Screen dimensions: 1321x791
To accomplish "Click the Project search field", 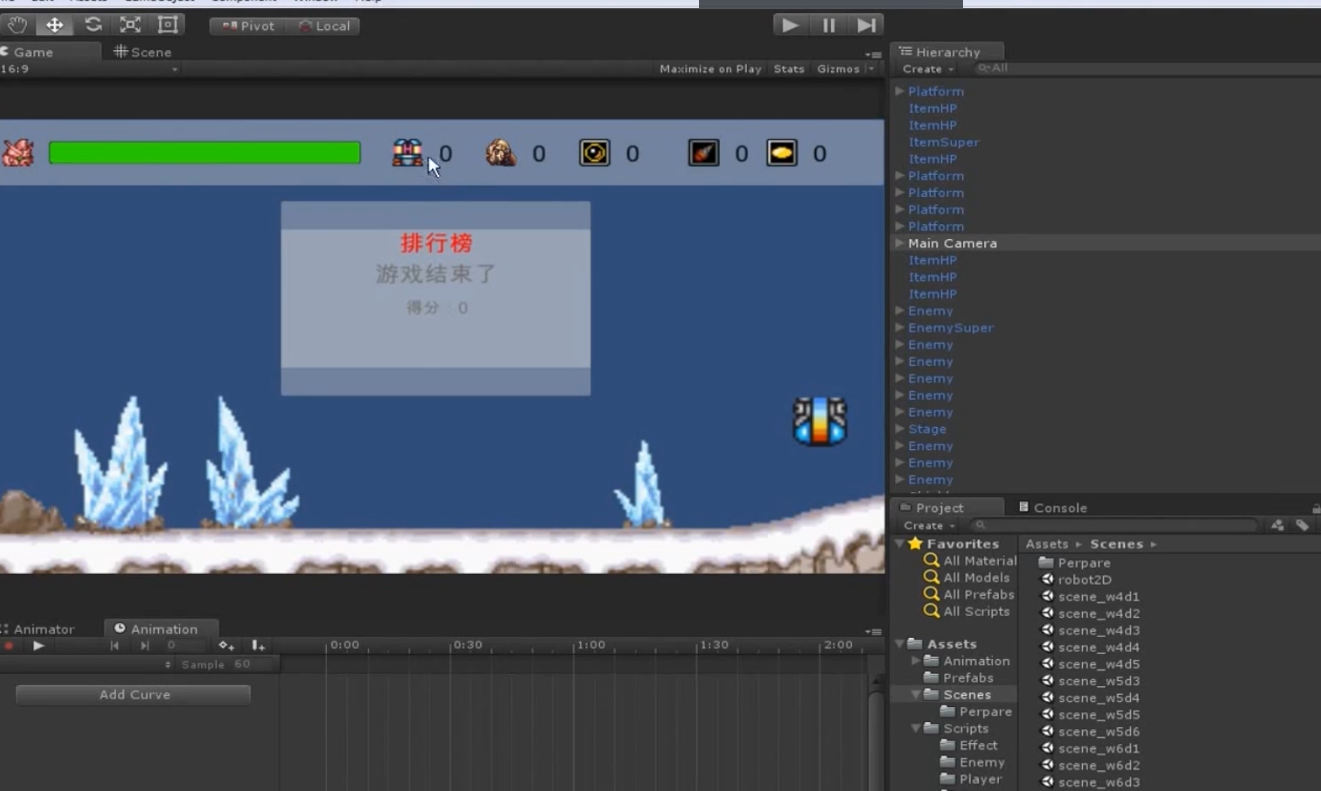I will (1114, 525).
